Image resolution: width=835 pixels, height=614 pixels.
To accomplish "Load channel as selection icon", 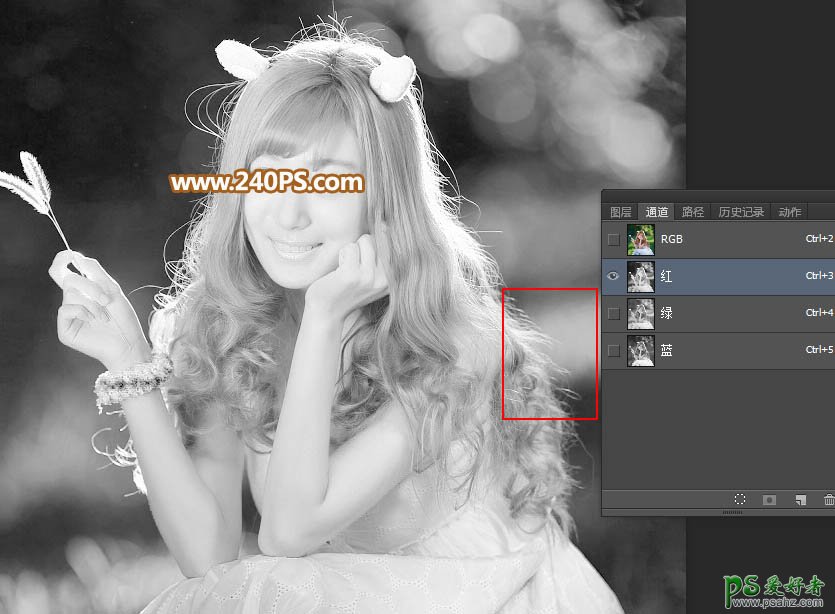I will click(740, 499).
